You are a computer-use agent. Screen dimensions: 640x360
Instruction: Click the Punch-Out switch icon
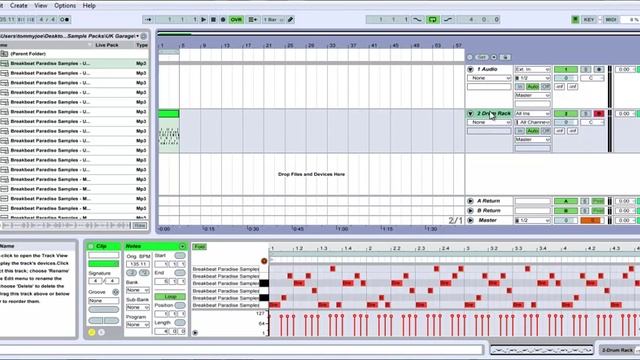pyautogui.click(x=448, y=20)
